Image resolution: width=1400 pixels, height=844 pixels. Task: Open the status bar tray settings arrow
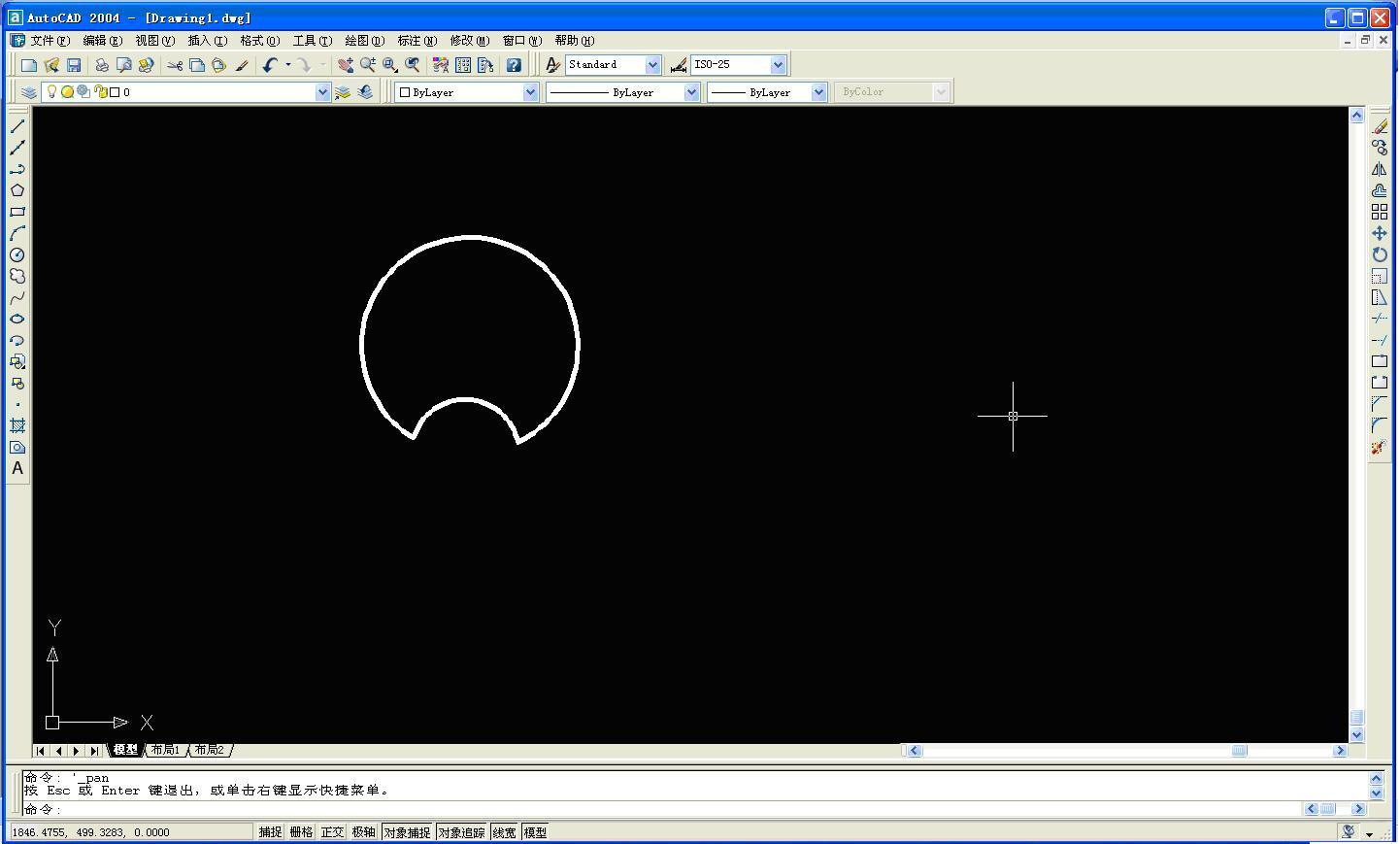pyautogui.click(x=1369, y=833)
